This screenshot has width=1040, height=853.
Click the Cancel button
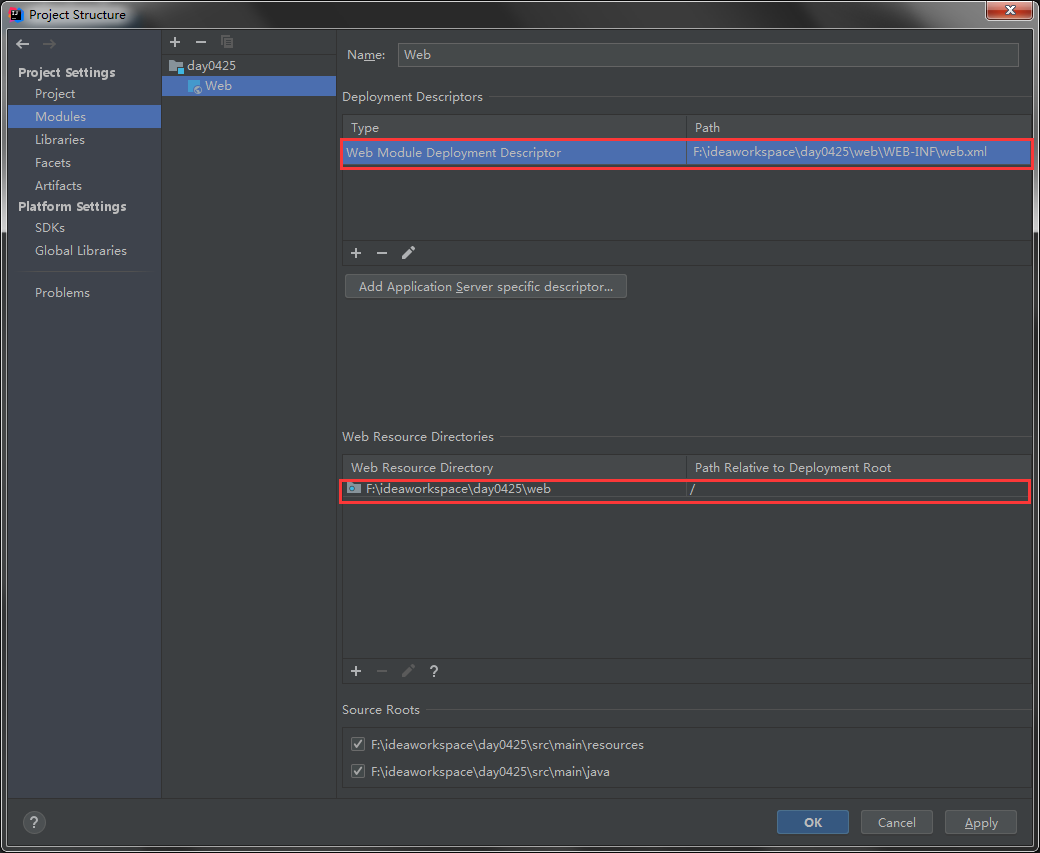[x=897, y=822]
